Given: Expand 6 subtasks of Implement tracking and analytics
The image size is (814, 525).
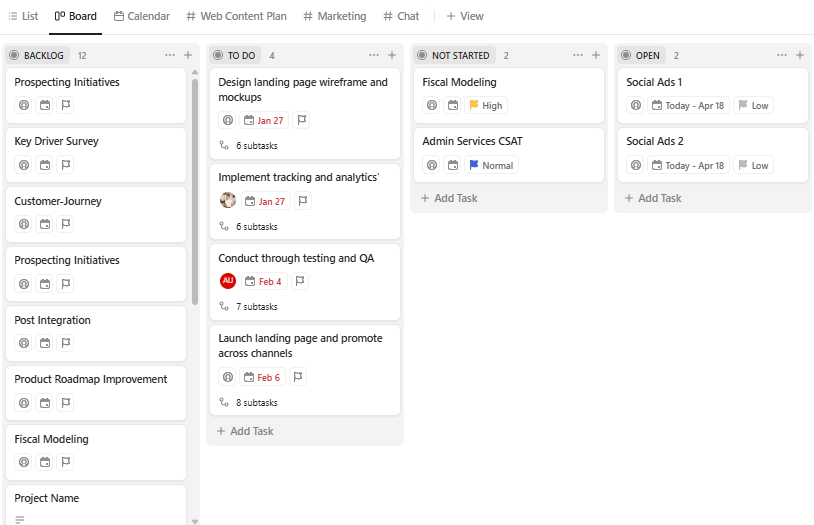Looking at the screenshot, I should click(249, 226).
